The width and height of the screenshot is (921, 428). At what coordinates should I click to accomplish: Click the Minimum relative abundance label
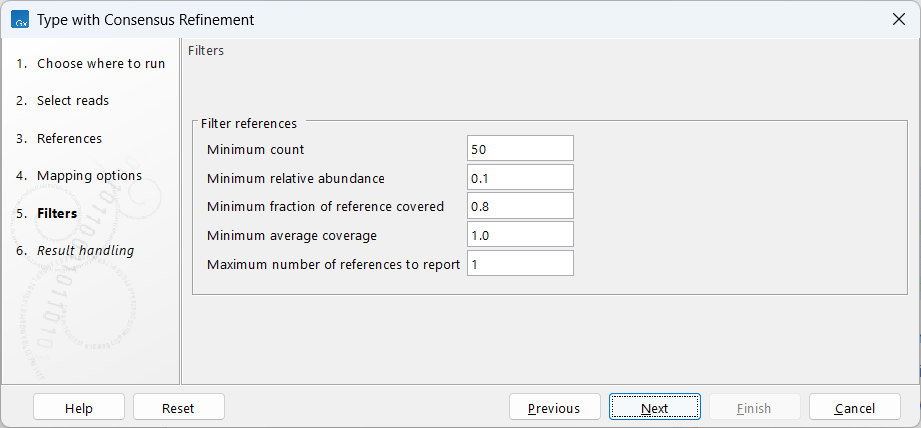[296, 178]
